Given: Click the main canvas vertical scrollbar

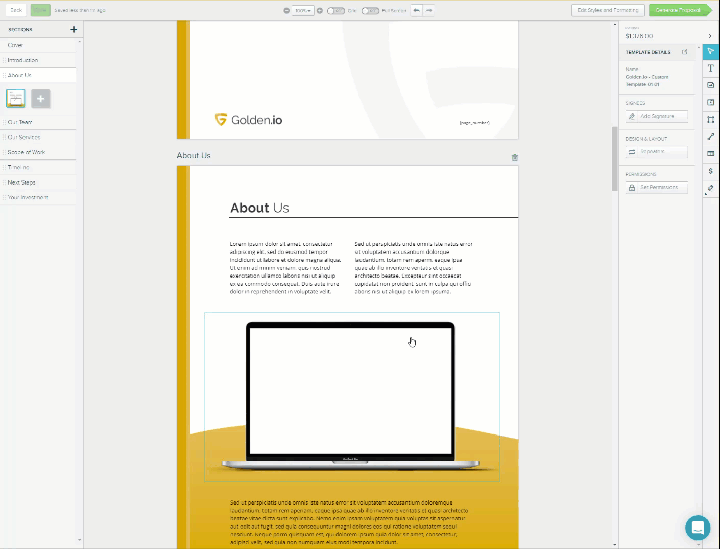Looking at the screenshot, I should click(x=614, y=159).
